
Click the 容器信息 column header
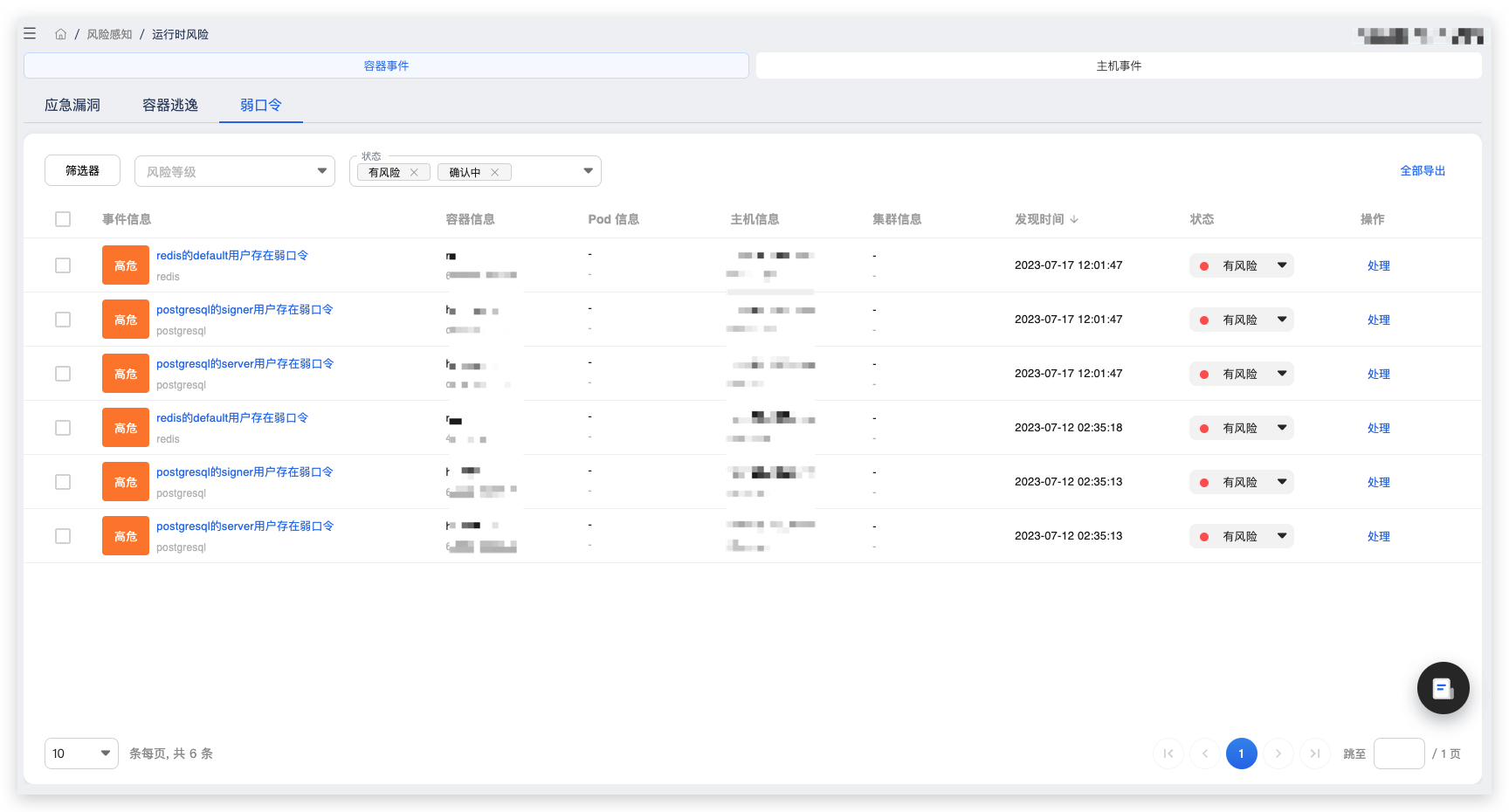click(470, 219)
